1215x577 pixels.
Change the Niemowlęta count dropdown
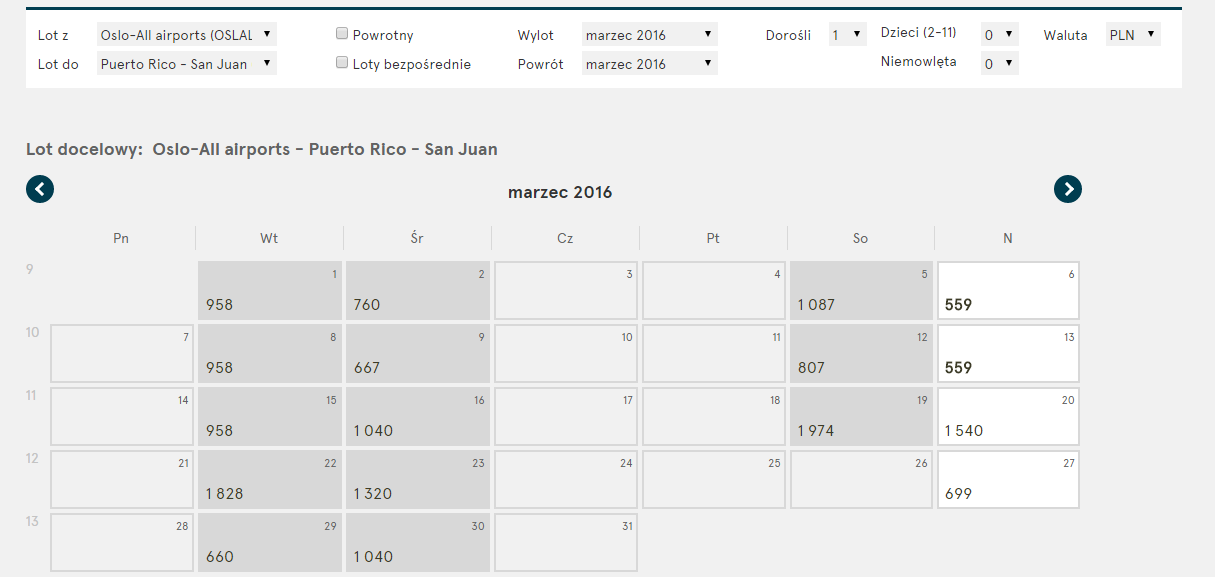click(x=1000, y=64)
